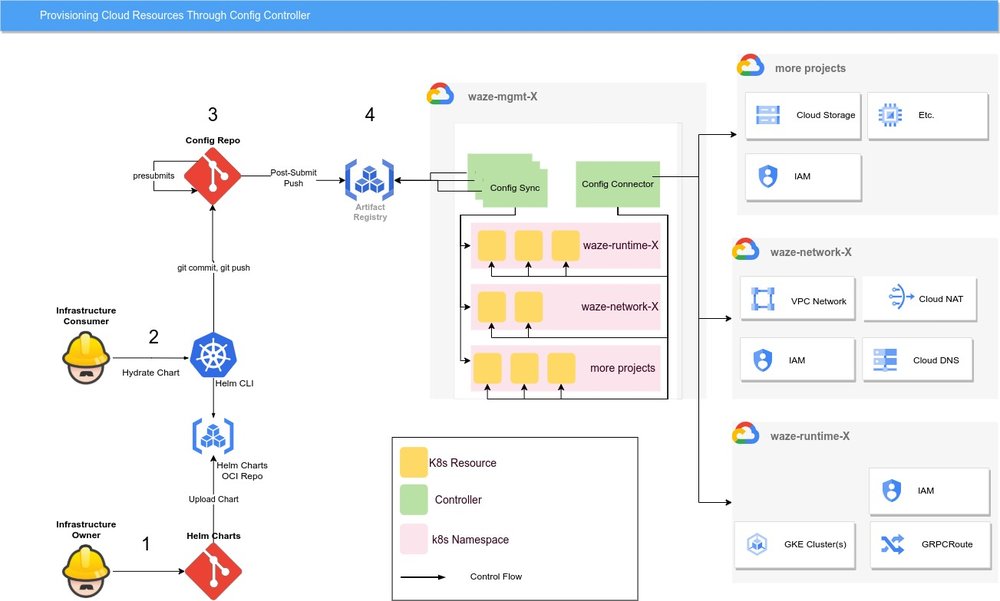Image resolution: width=1000 pixels, height=601 pixels.
Task: Select the Infrastructure Consumer avatar
Action: coord(86,358)
